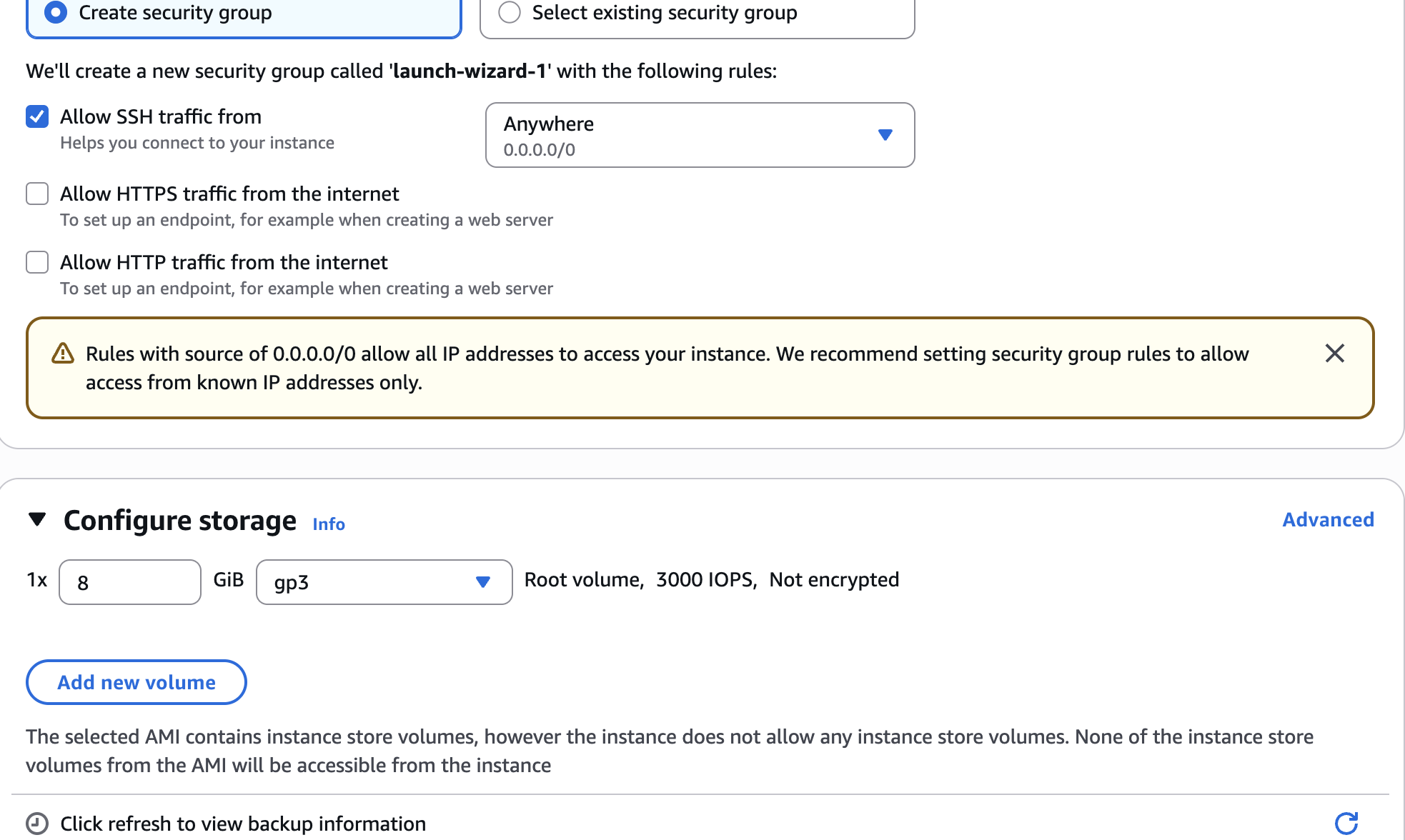1405x840 pixels.
Task: Click the blue arrow in the SSH source dropdown
Action: coord(885,135)
